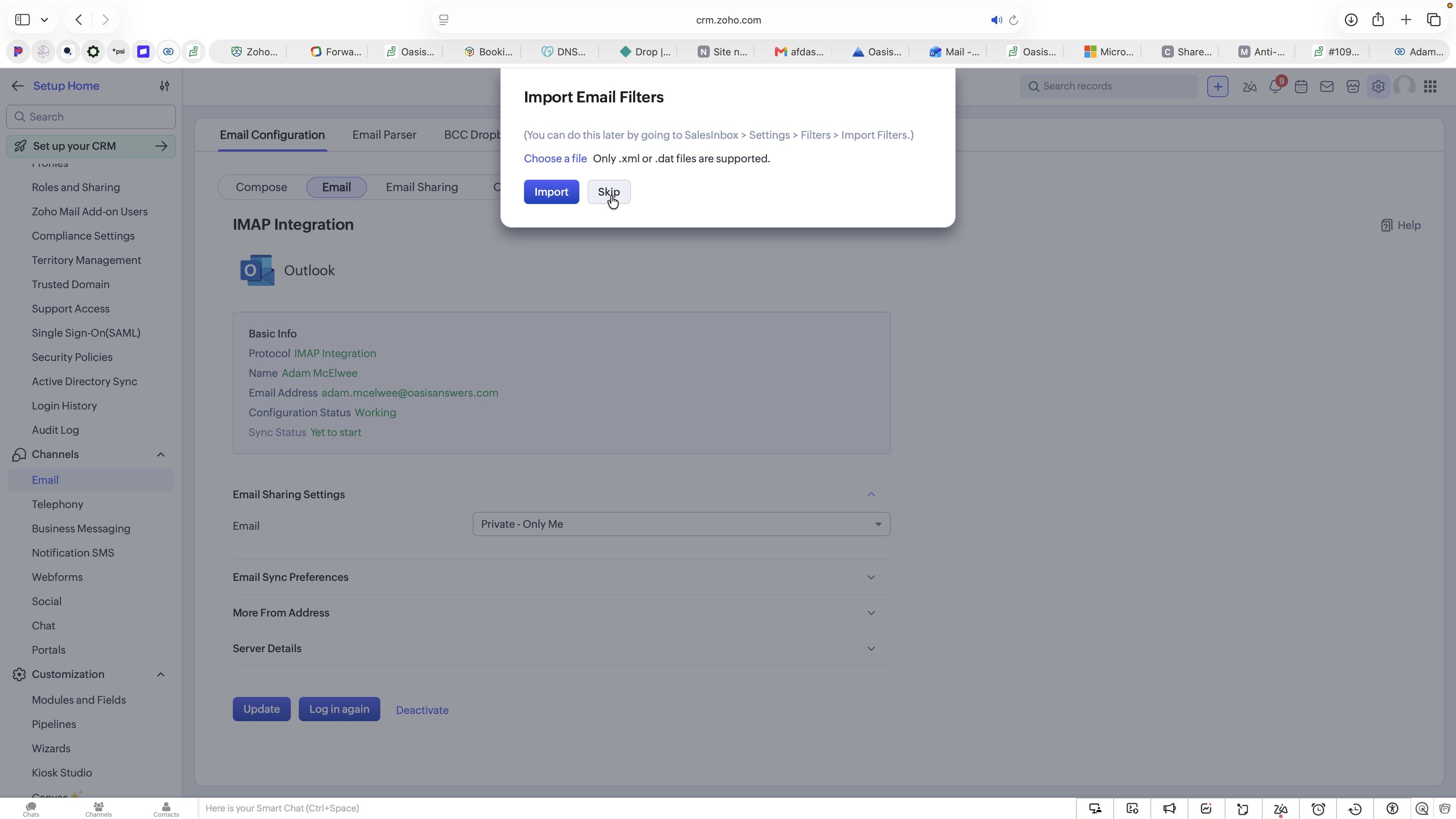Image resolution: width=1456 pixels, height=819 pixels.
Task: Open the setup gear icon
Action: tap(1378, 86)
